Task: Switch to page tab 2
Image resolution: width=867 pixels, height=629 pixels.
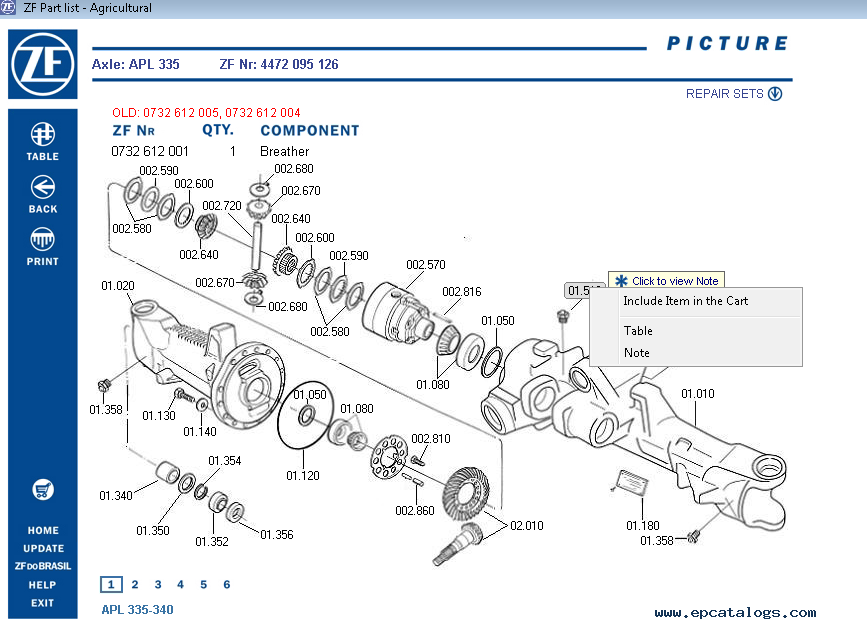Action: click(x=134, y=584)
